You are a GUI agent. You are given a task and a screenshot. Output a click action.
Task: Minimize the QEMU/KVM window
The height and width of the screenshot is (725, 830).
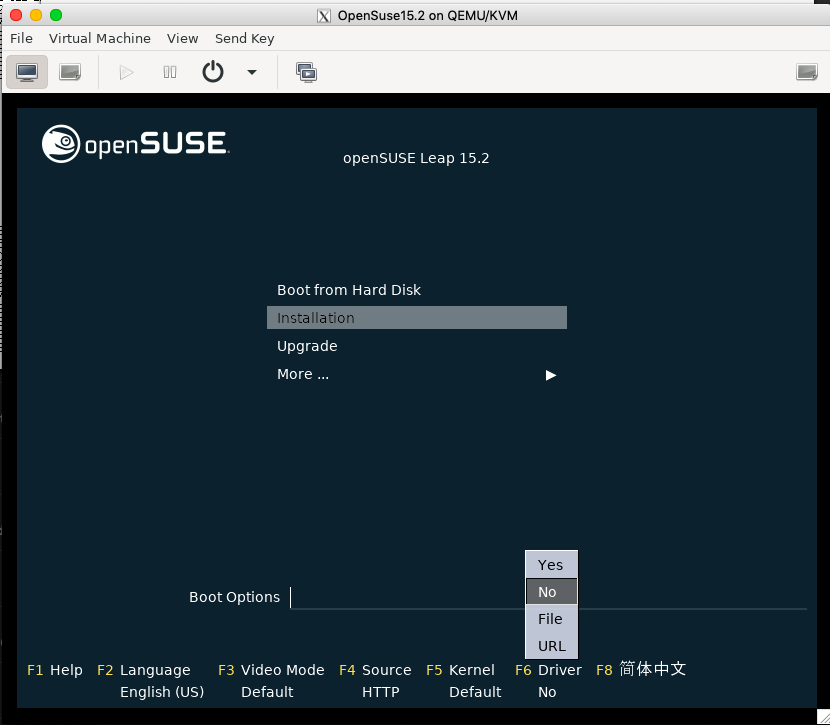36,15
